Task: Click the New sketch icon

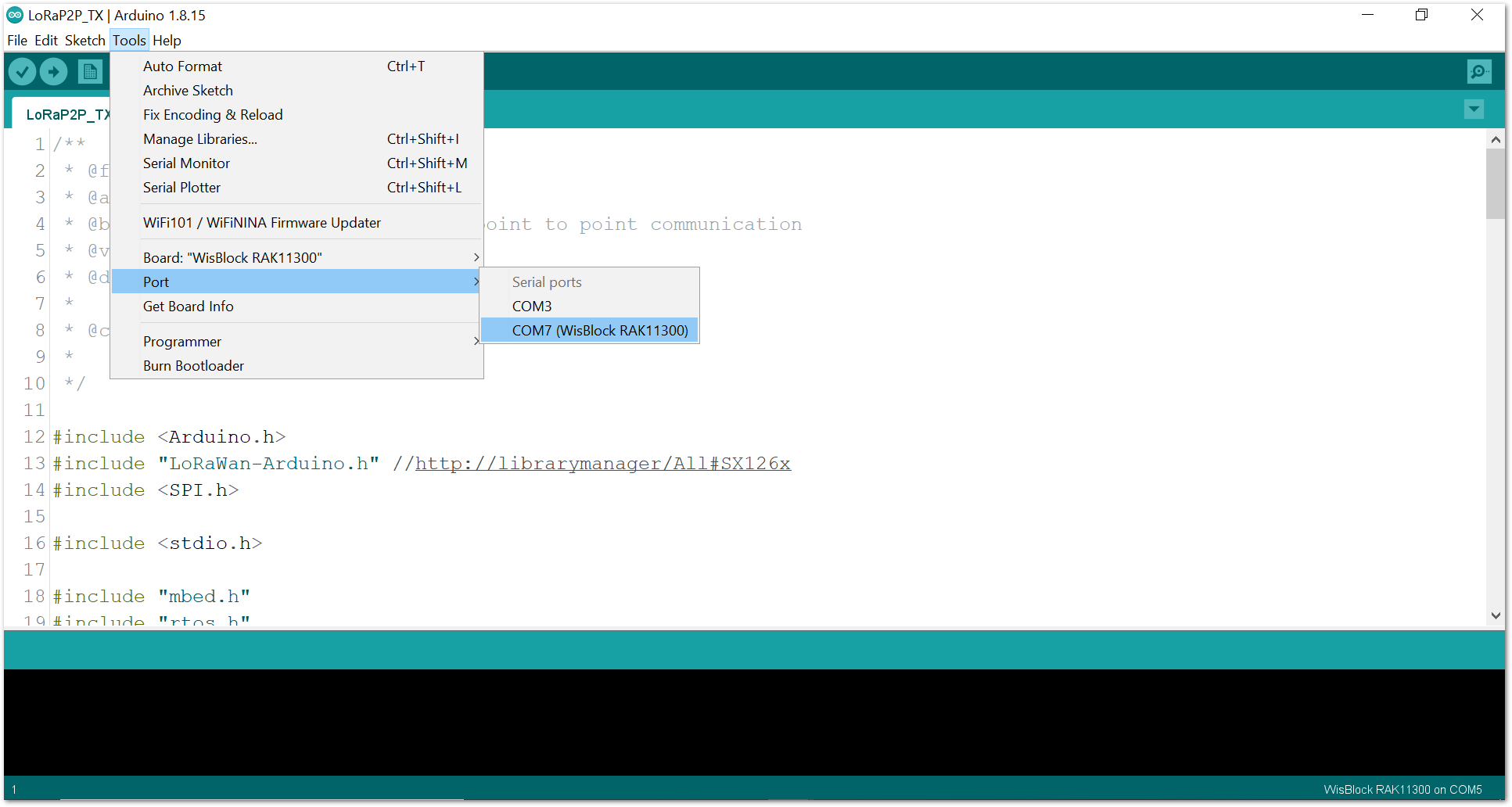Action: tap(90, 72)
